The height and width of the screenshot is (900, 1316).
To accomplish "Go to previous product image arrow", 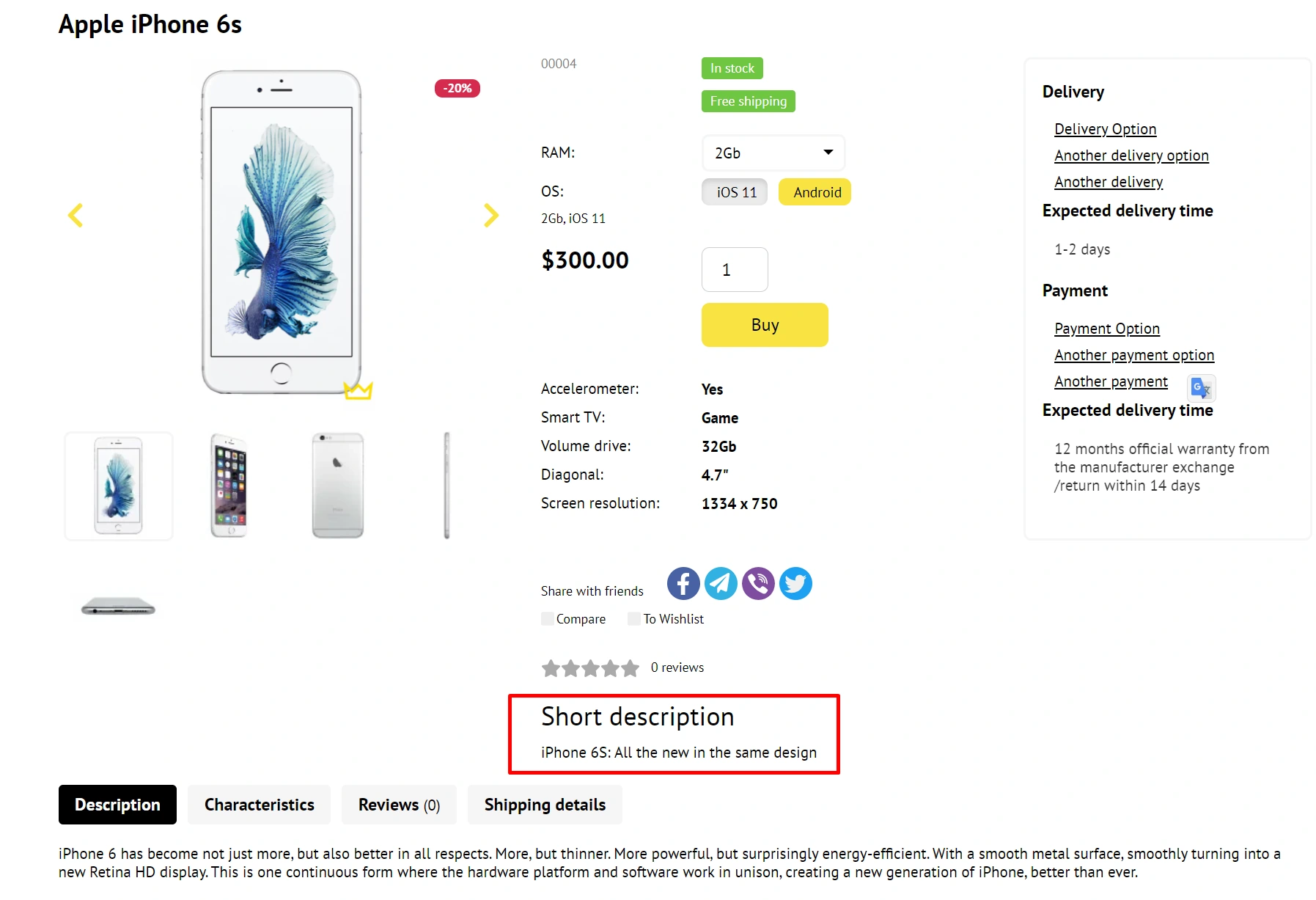I will (76, 215).
